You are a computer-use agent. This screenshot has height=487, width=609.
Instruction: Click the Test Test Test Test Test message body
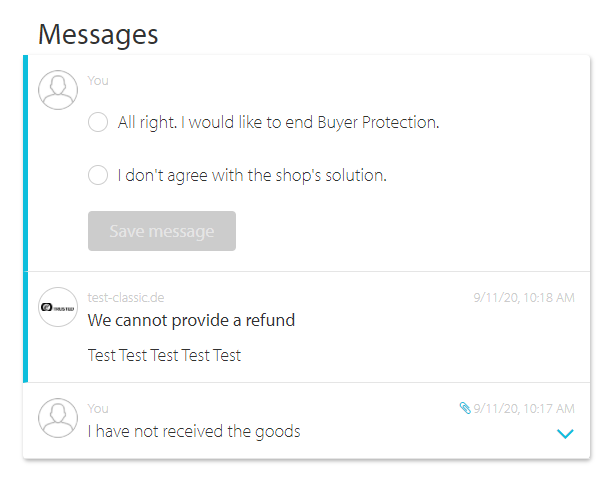tap(164, 355)
